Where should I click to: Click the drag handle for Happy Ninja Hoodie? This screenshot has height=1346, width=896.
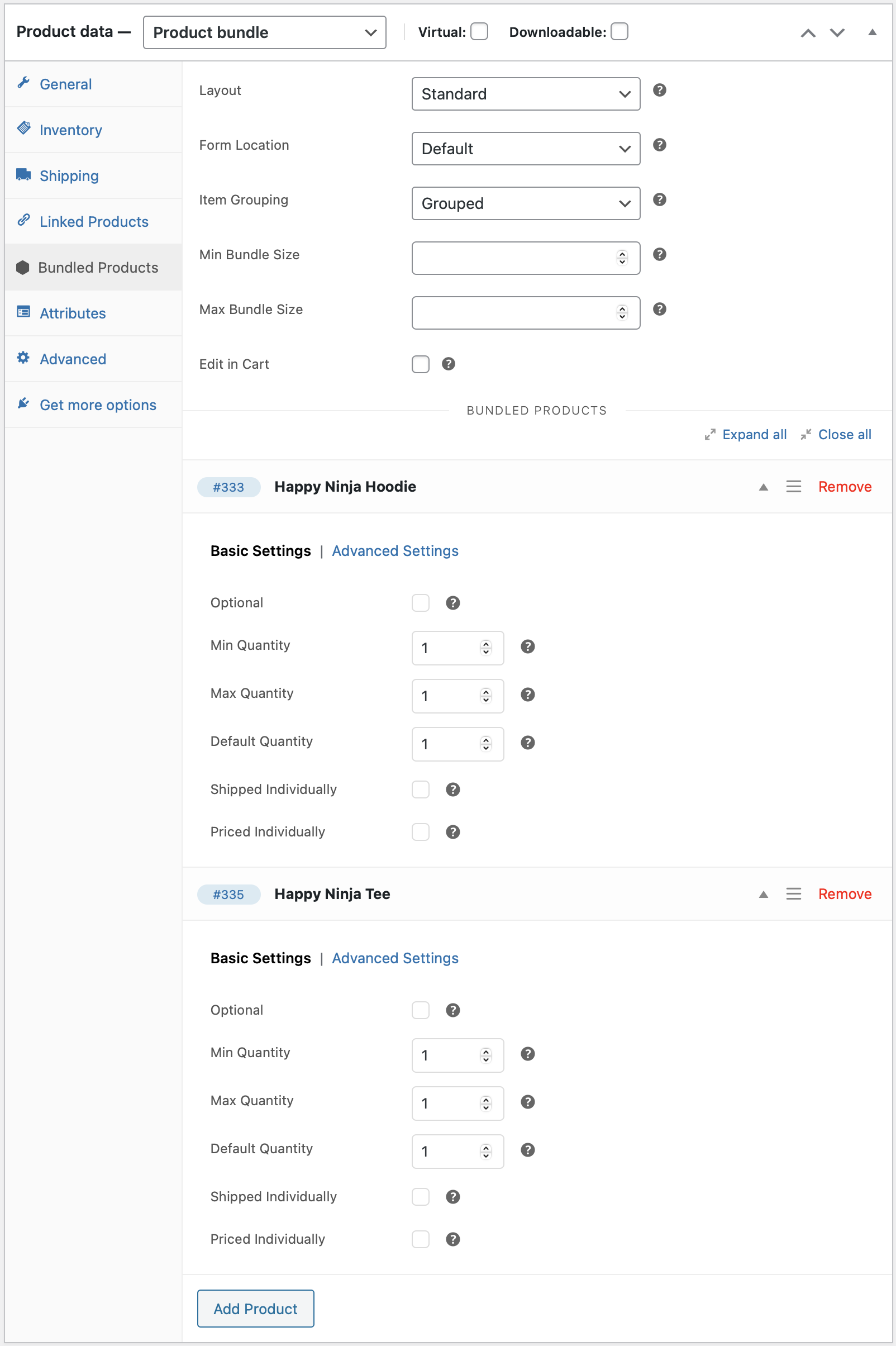point(793,487)
